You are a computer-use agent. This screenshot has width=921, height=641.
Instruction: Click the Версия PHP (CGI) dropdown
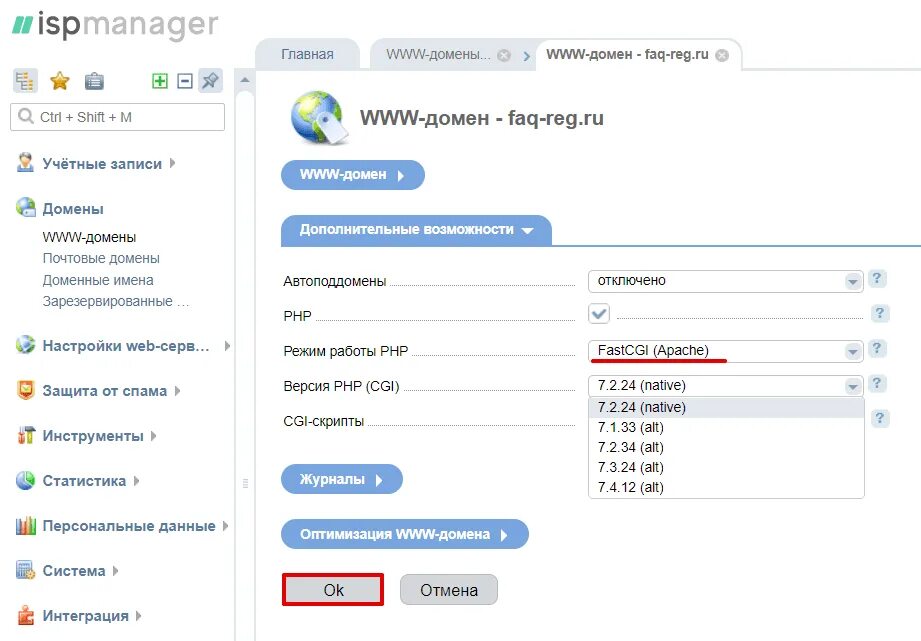point(725,386)
